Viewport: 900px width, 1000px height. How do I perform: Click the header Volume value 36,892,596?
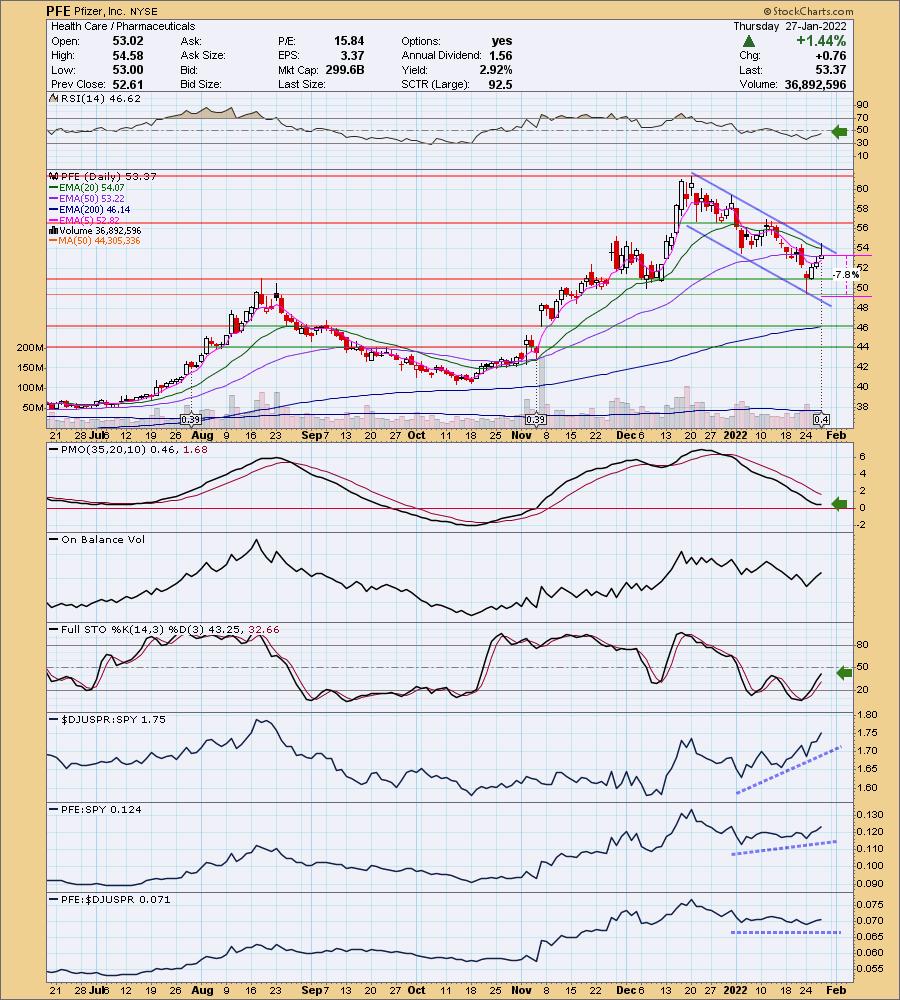pyautogui.click(x=816, y=85)
